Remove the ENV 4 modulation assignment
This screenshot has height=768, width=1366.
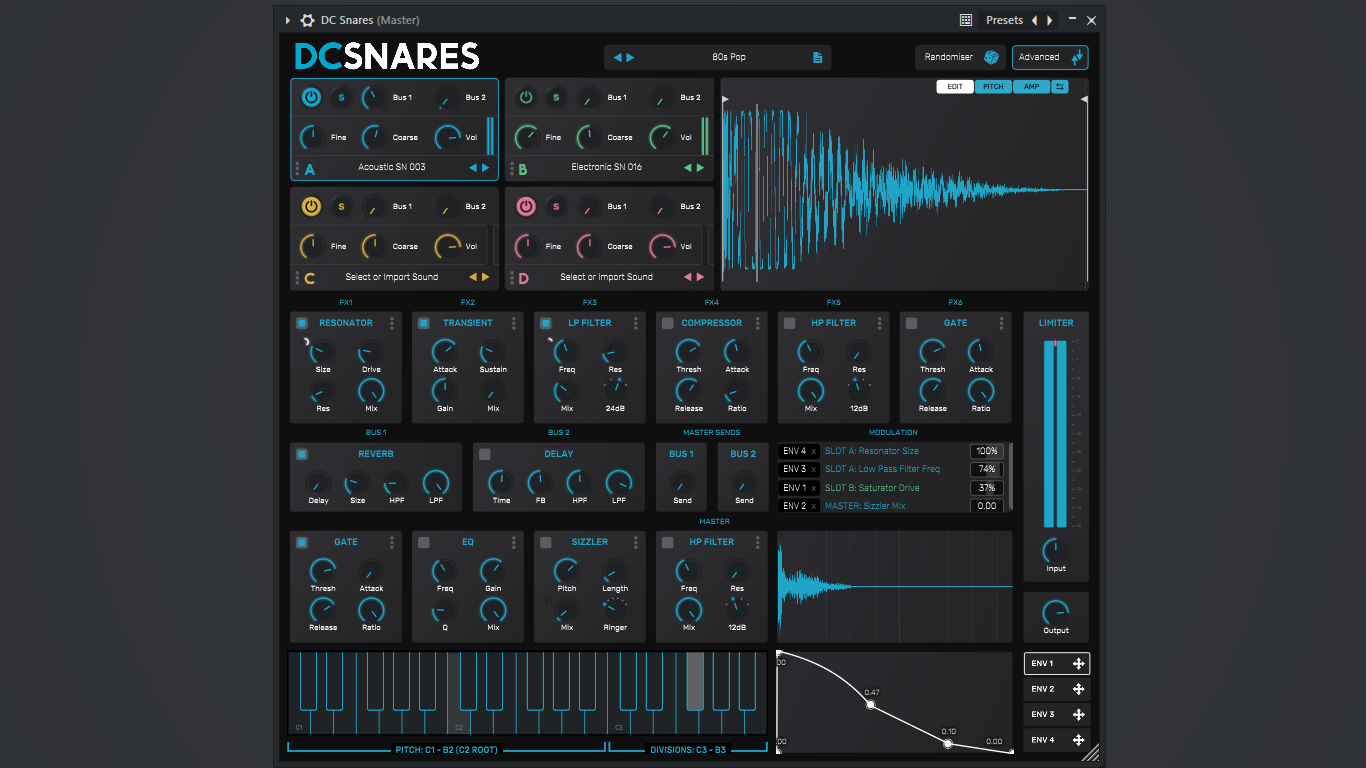813,451
